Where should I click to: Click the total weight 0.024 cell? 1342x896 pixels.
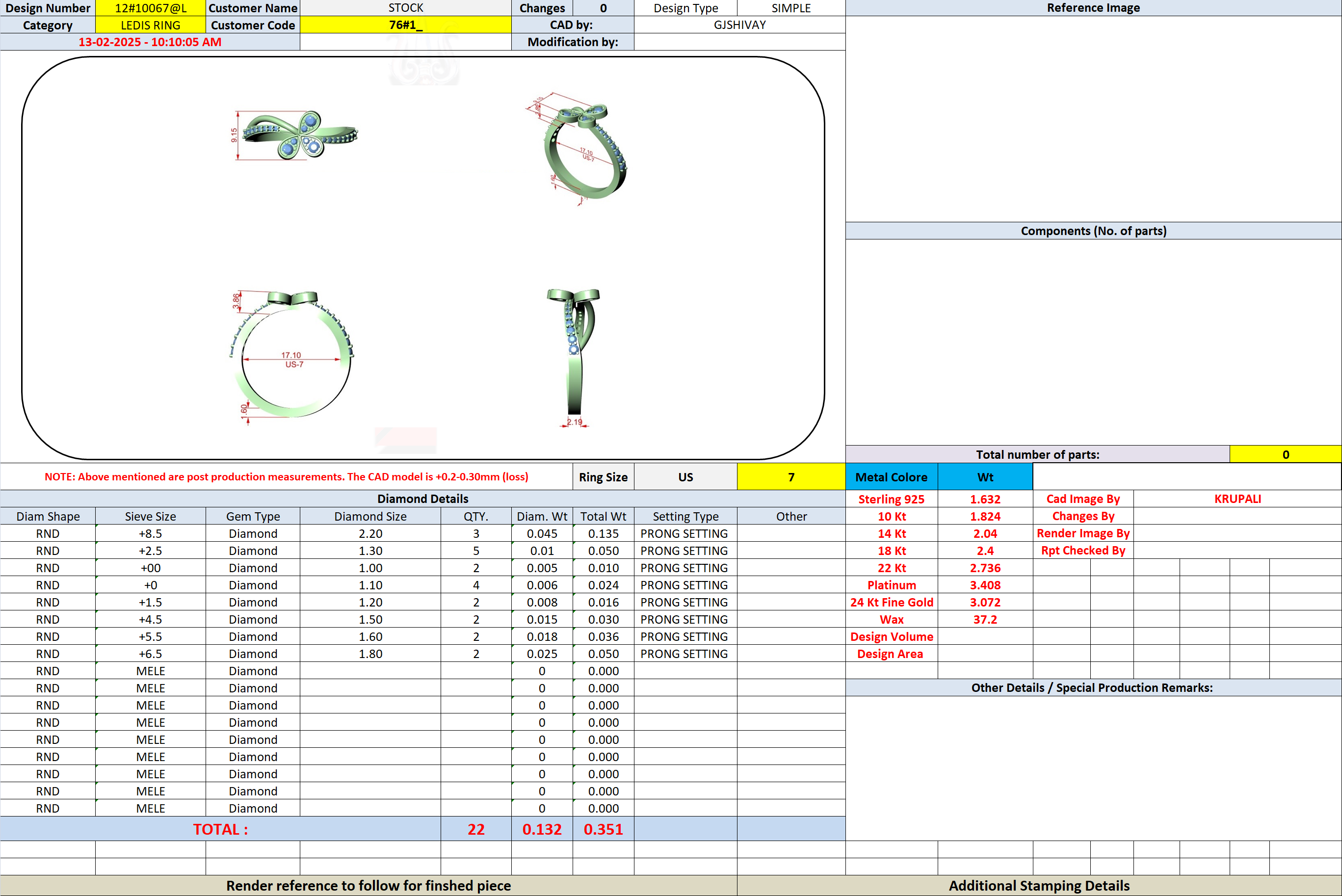click(604, 584)
